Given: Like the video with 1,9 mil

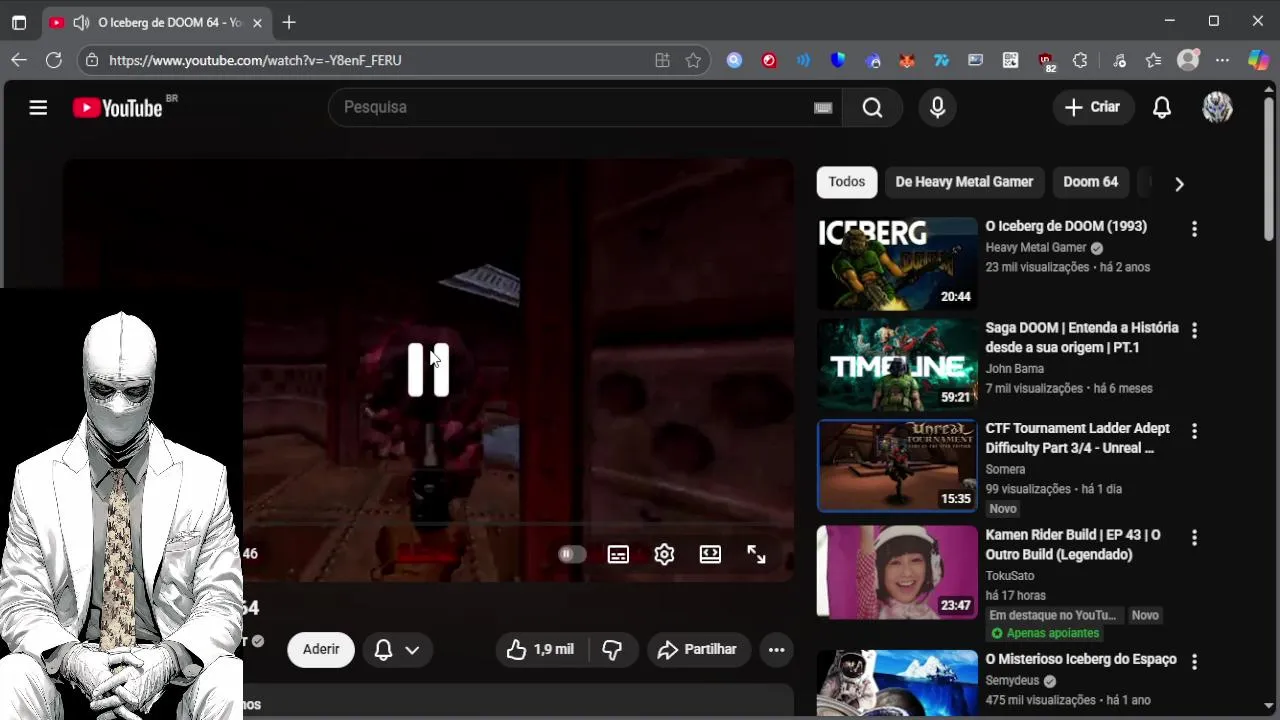Looking at the screenshot, I should (x=541, y=650).
